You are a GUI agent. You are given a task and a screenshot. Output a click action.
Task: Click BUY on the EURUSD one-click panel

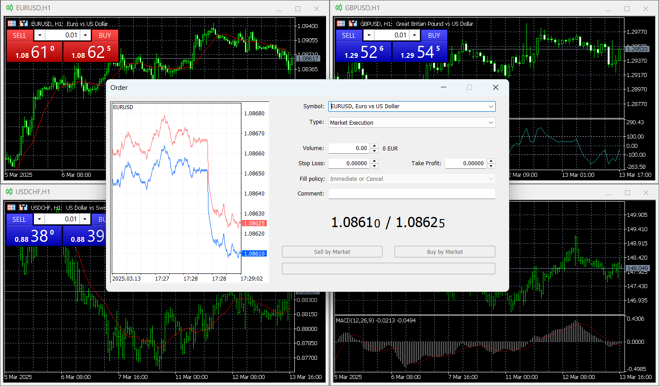coord(105,35)
